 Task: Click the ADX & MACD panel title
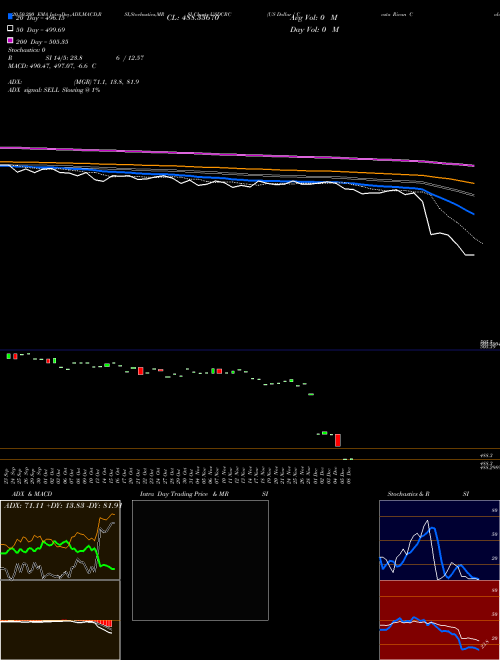click(32, 494)
